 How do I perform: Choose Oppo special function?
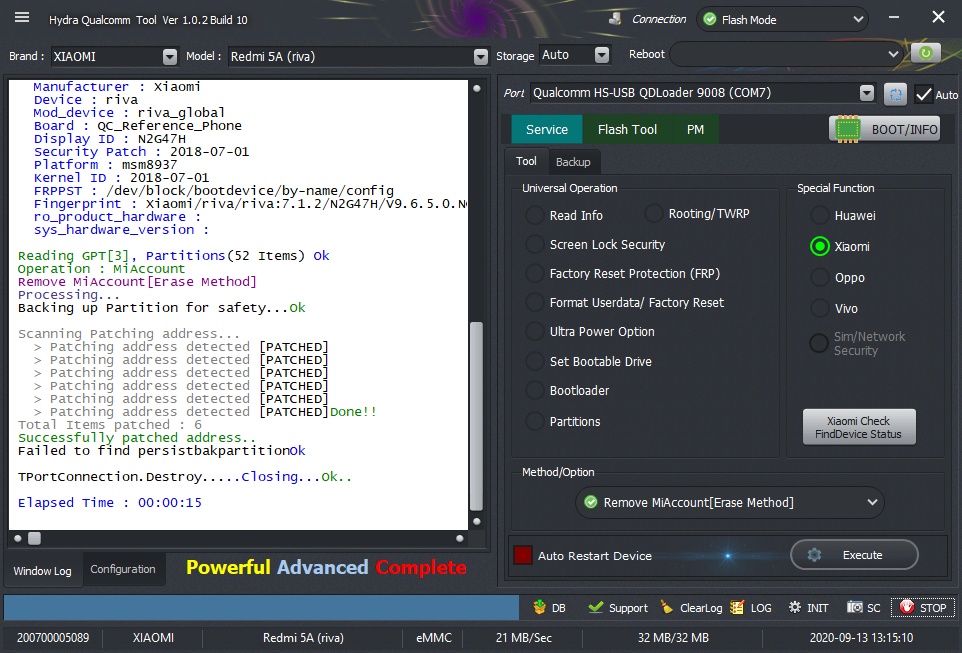point(837,277)
